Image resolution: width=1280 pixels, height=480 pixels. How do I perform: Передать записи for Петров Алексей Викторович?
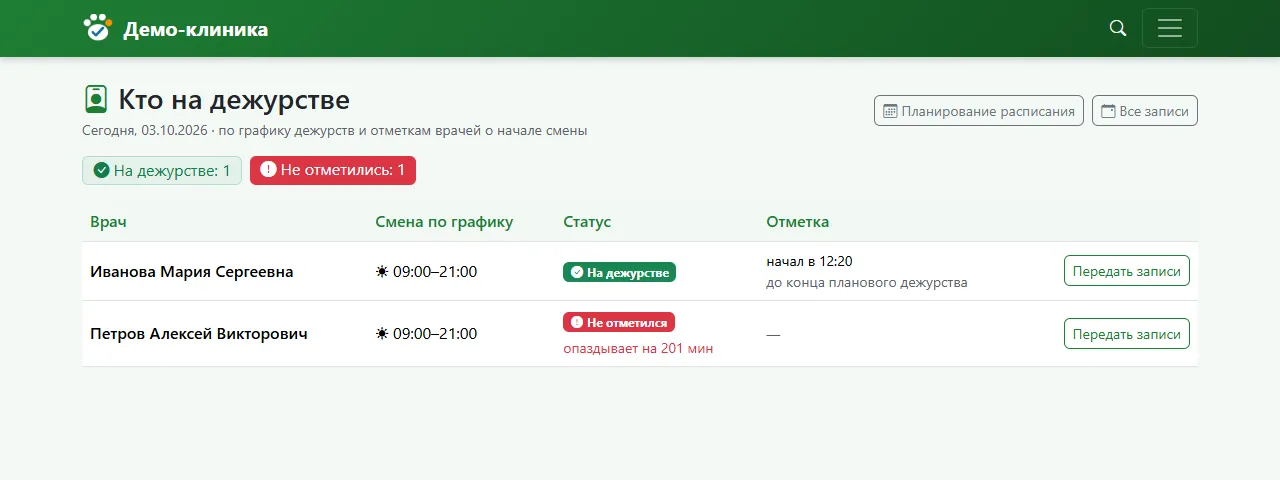pyautogui.click(x=1127, y=334)
